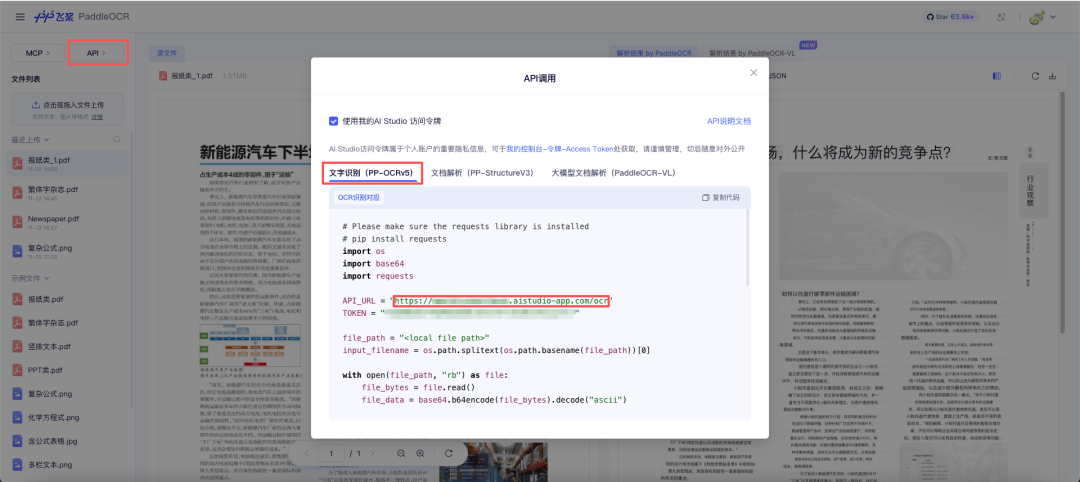Click the image icon of 多栏文本.png
Image resolution: width=1080 pixels, height=482 pixels.
pos(18,465)
